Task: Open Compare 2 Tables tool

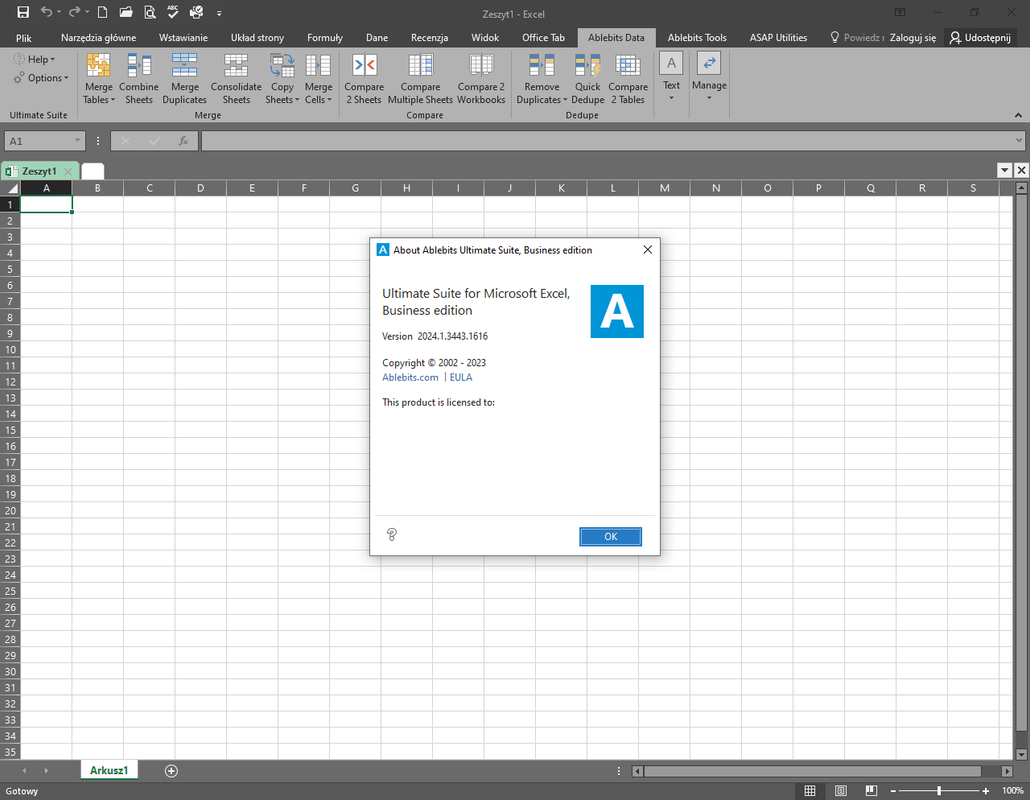Action: point(628,79)
